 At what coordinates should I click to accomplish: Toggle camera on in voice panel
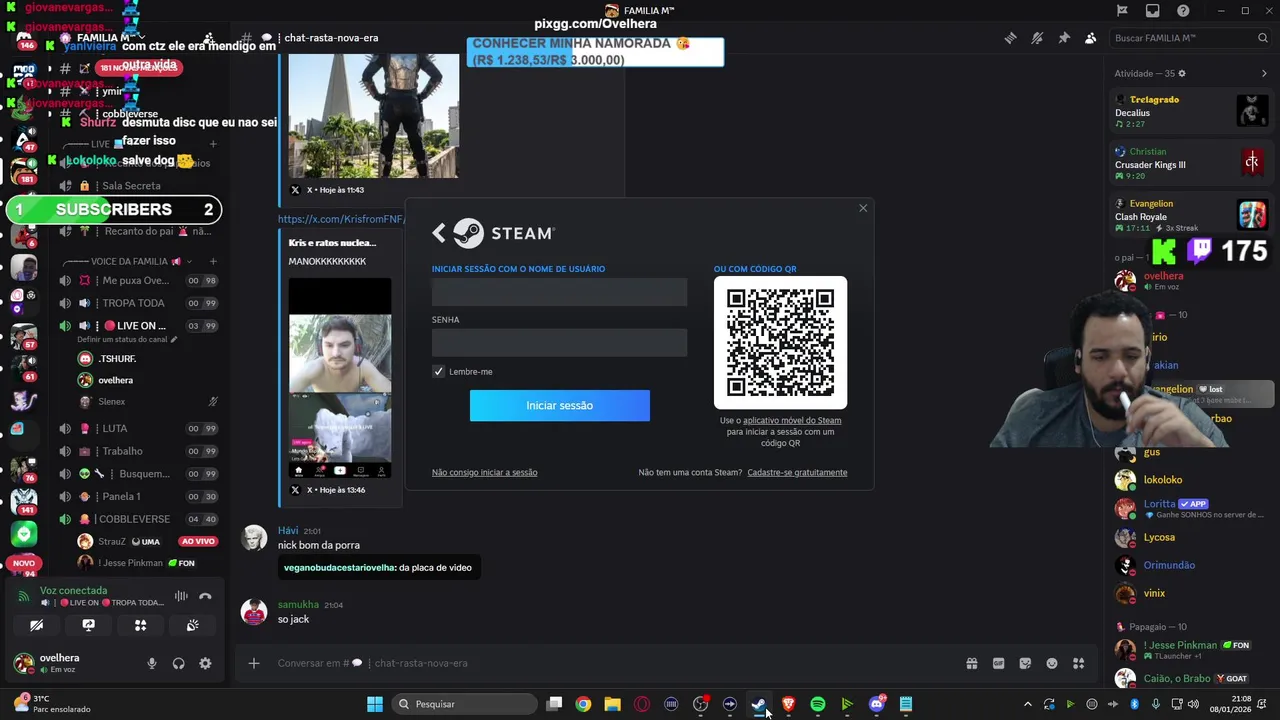[36, 625]
